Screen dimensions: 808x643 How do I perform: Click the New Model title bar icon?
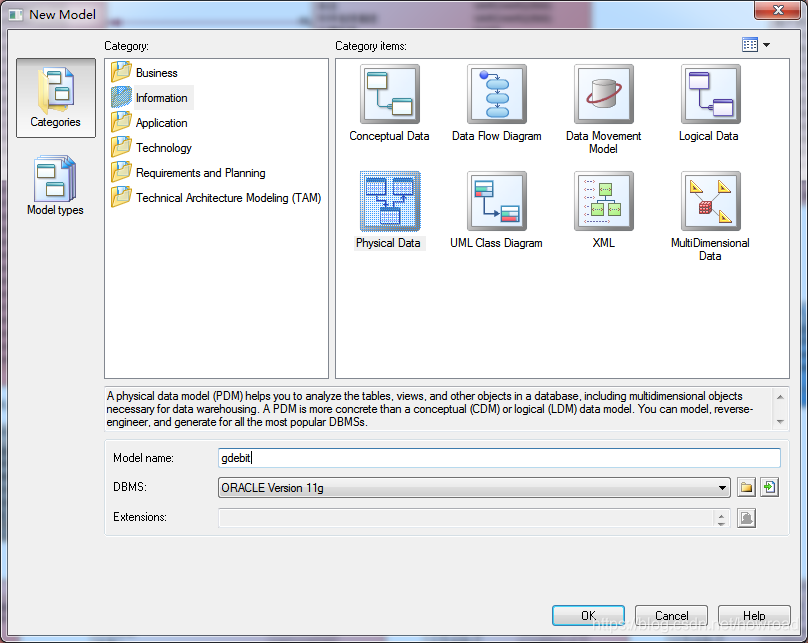(x=16, y=14)
